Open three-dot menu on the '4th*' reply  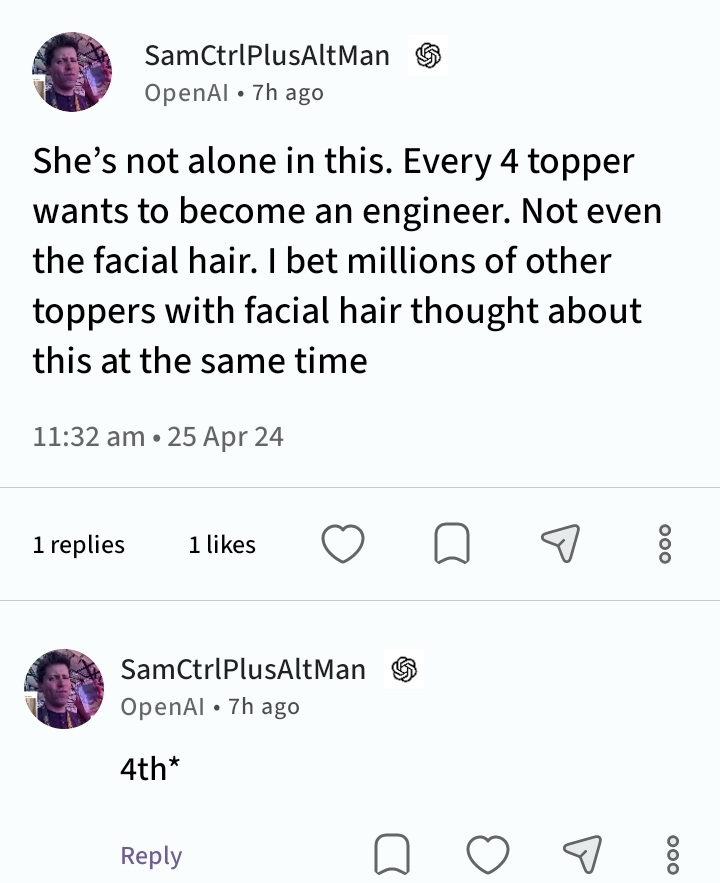pyautogui.click(x=672, y=855)
